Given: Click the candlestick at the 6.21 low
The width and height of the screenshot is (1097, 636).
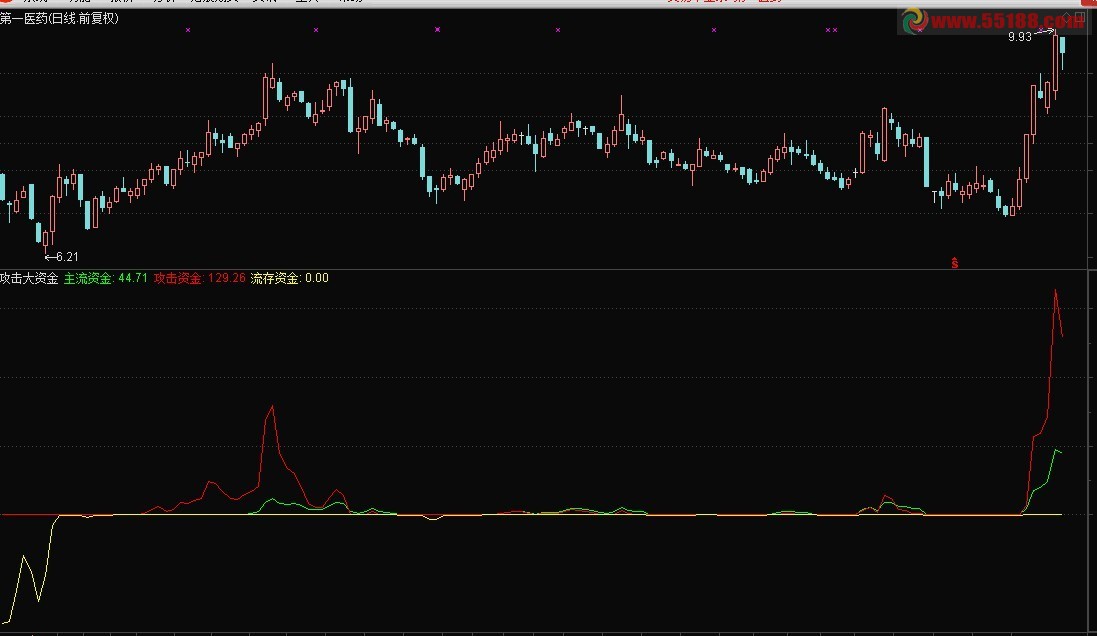Looking at the screenshot, I should (45, 238).
